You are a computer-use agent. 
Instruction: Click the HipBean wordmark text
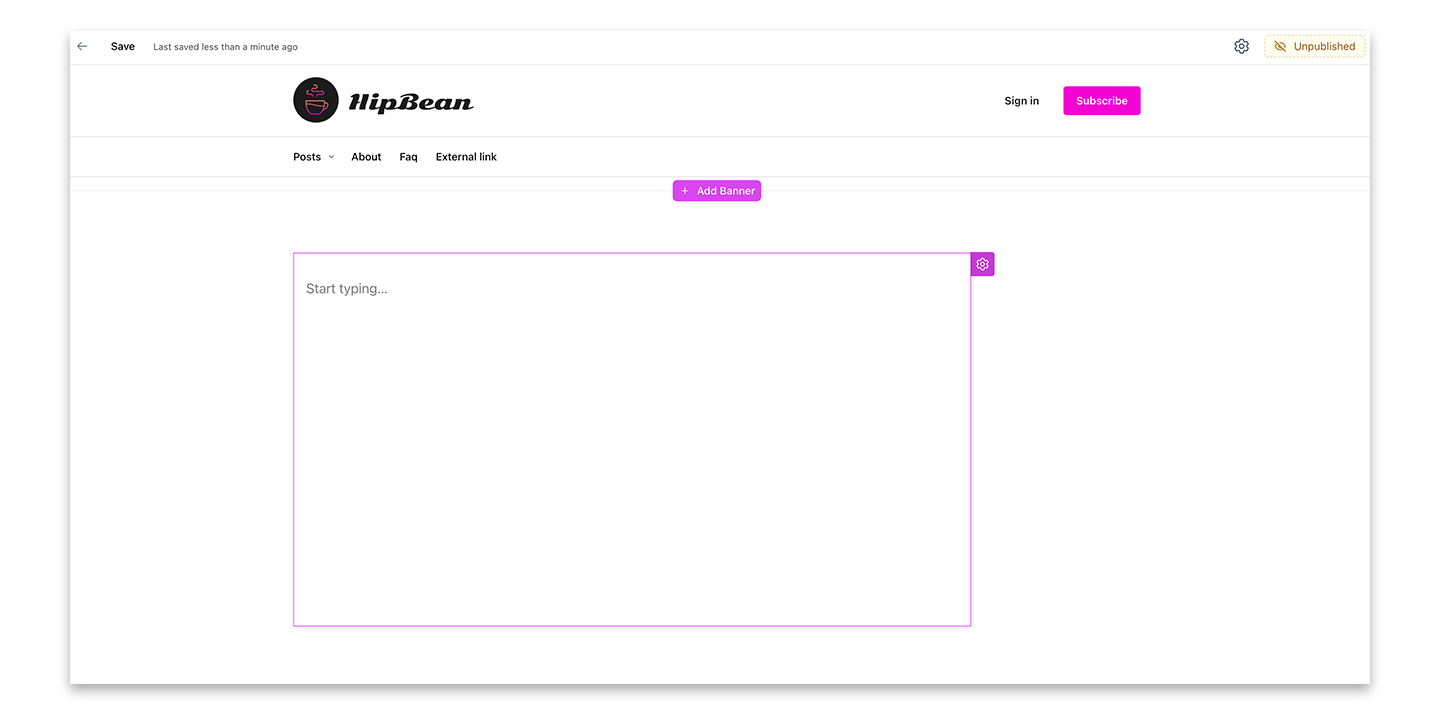[x=409, y=100]
